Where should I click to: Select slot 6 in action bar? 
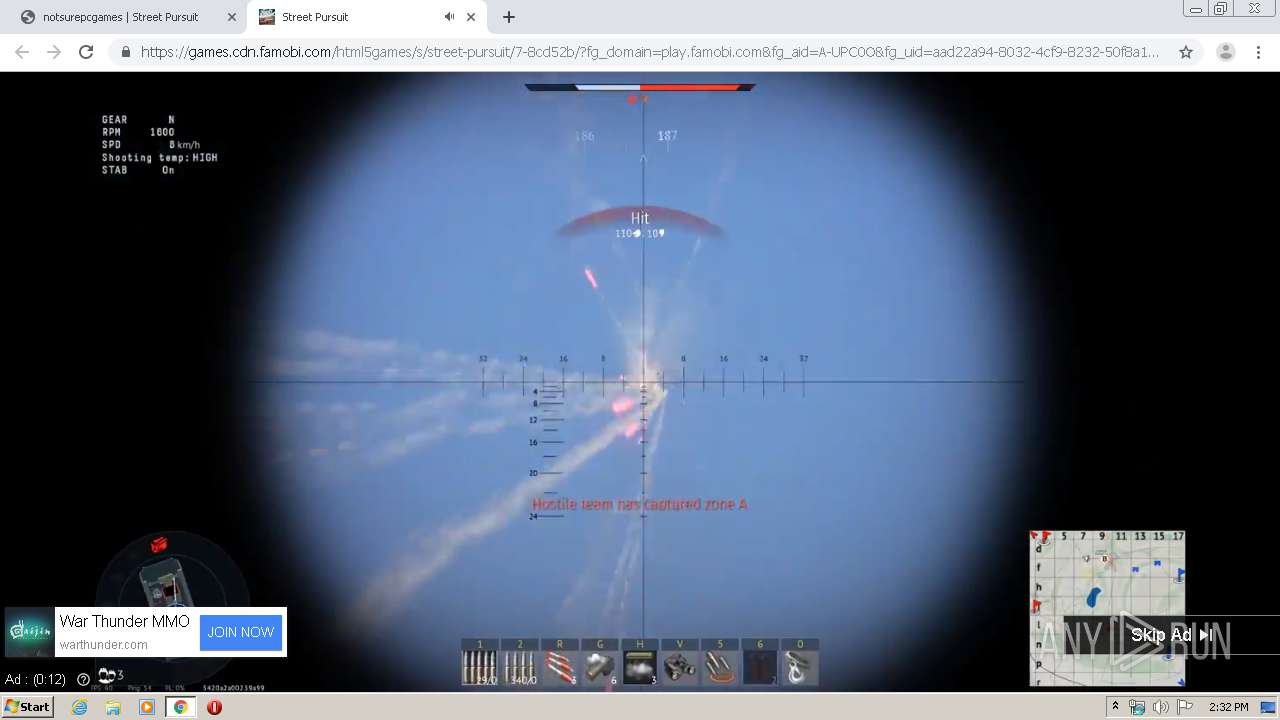(x=760, y=662)
